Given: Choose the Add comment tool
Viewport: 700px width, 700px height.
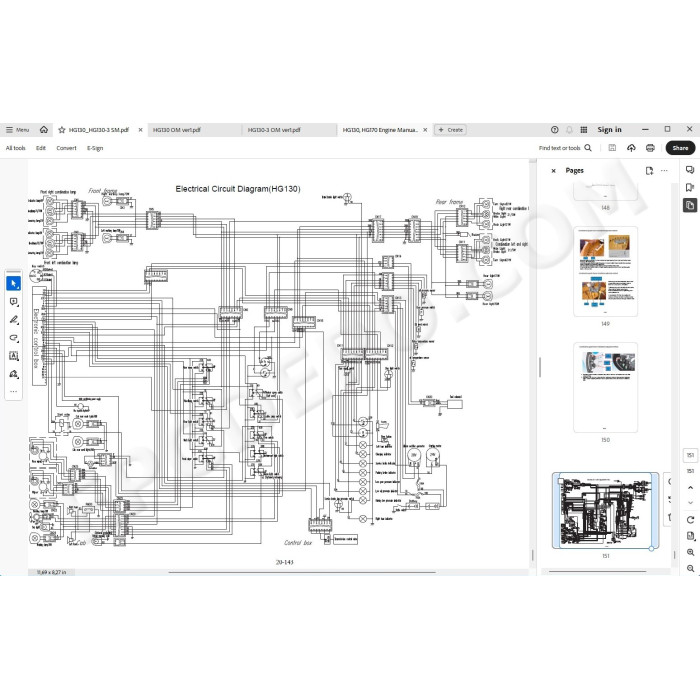Looking at the screenshot, I should tap(13, 302).
